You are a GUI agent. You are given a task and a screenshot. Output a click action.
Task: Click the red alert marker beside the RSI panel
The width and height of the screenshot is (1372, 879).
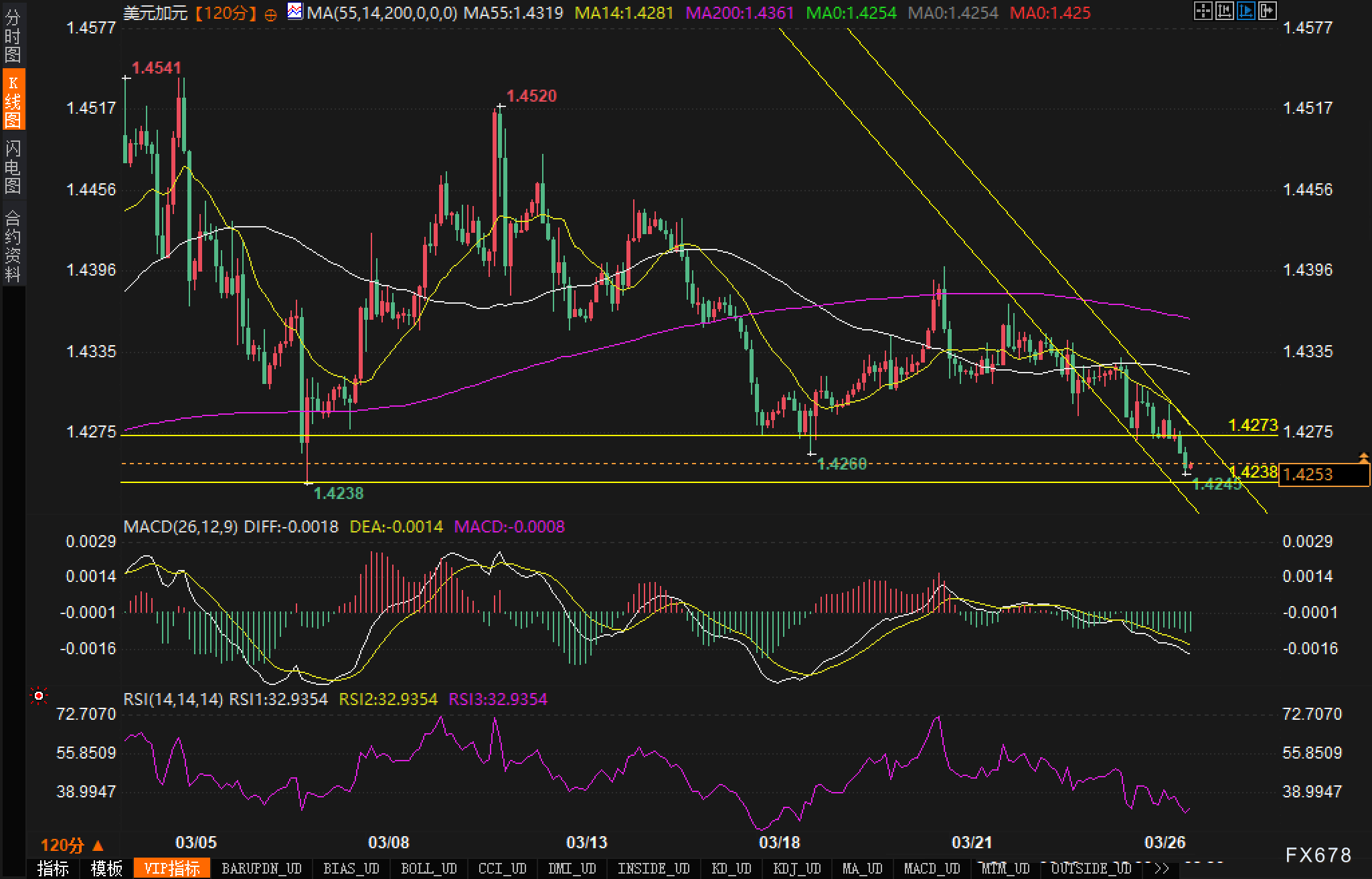pyautogui.click(x=39, y=697)
